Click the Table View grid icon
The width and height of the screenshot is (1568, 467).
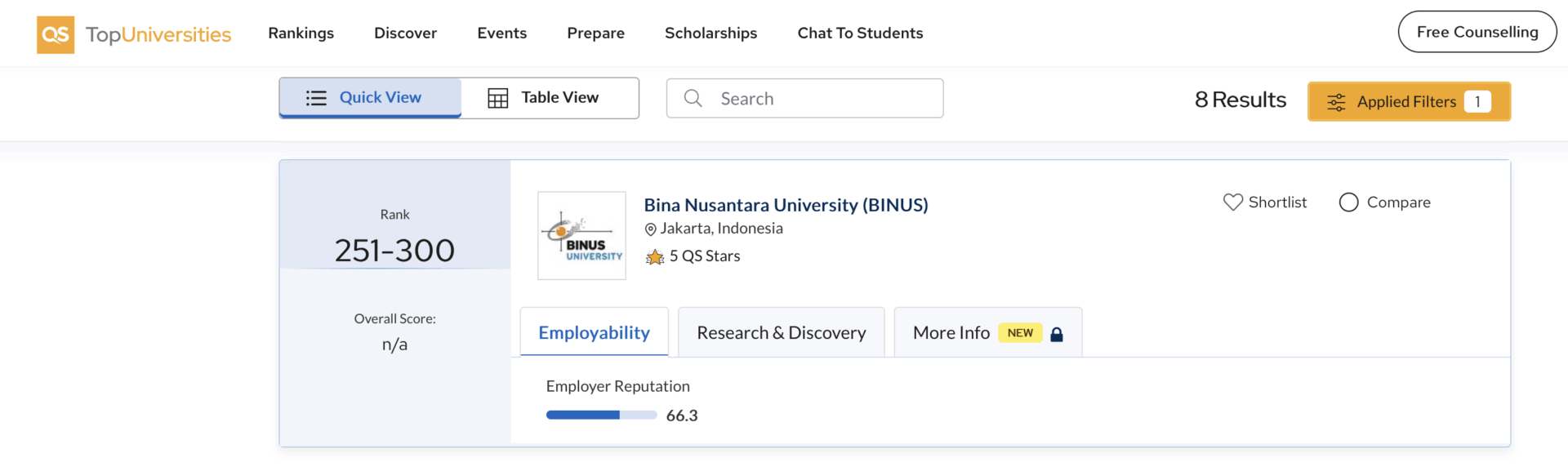click(x=498, y=98)
